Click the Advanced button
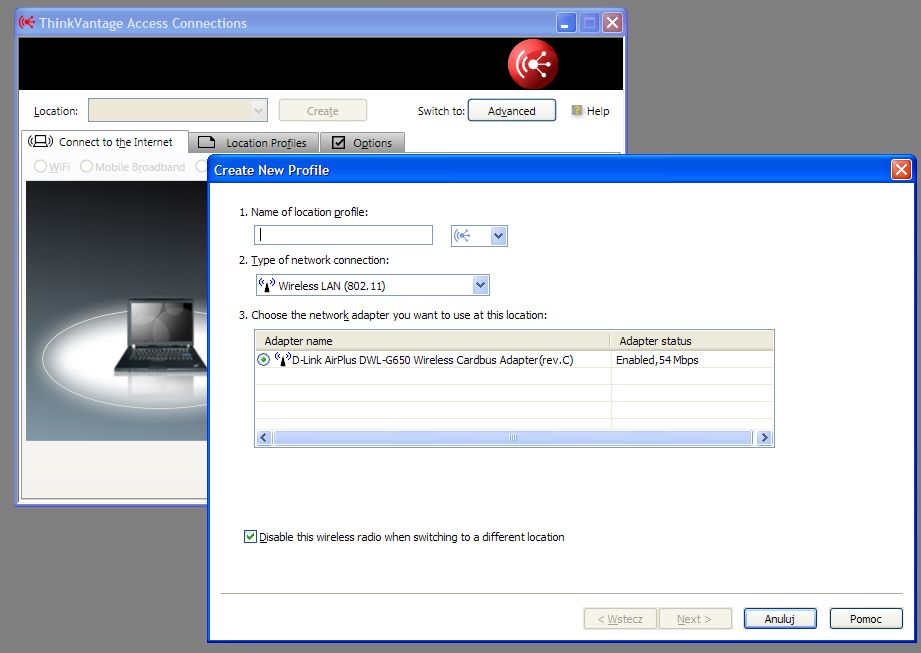This screenshot has width=921, height=653. (x=512, y=110)
